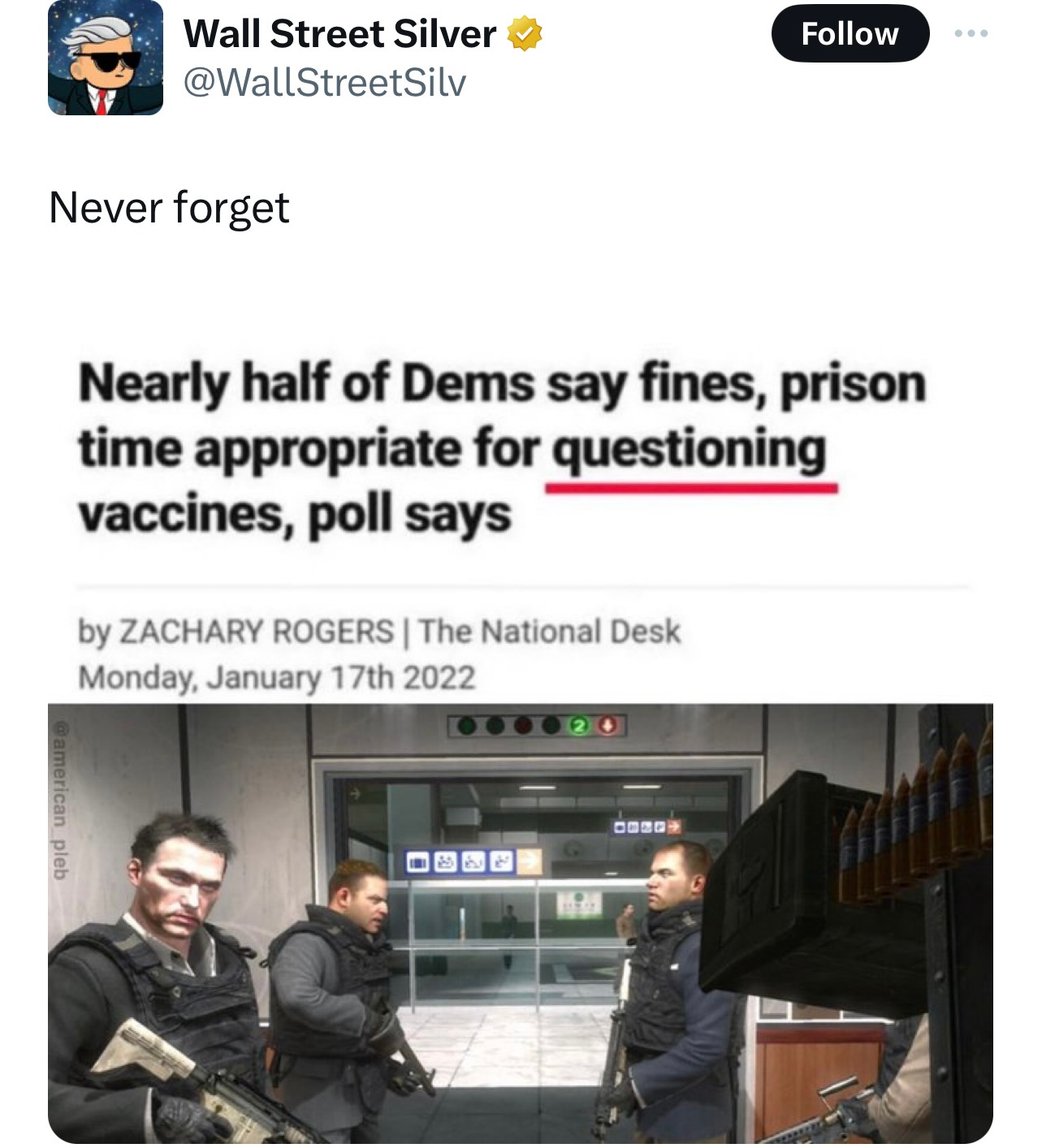Visit the @WallStreetSilv handle link
Screen dimensions: 1042x1148
point(325,83)
